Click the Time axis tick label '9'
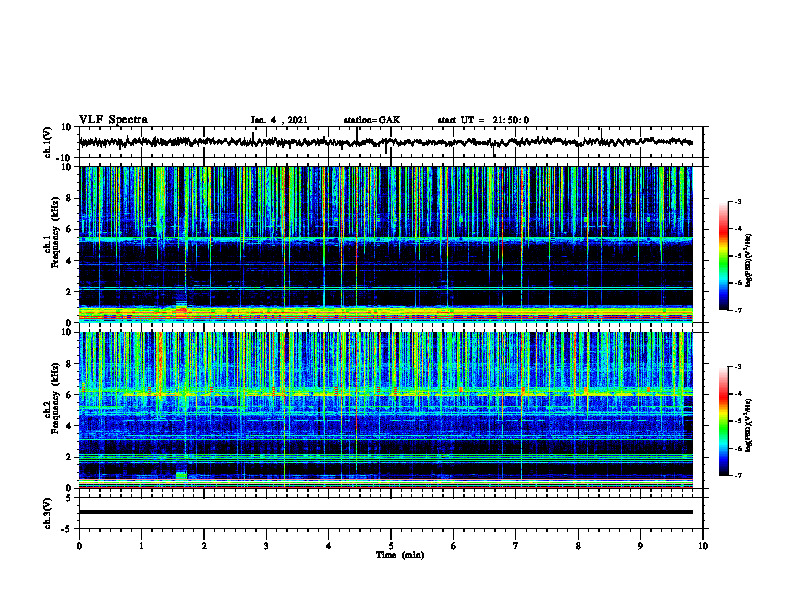This screenshot has width=792, height=612. (640, 546)
